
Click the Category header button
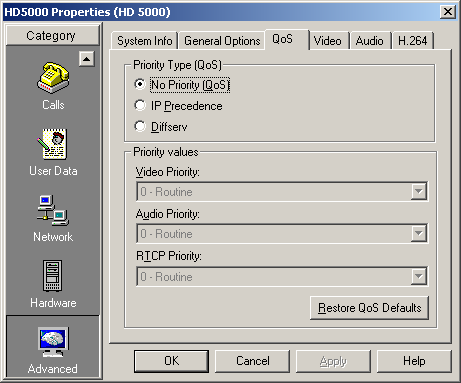click(x=53, y=35)
